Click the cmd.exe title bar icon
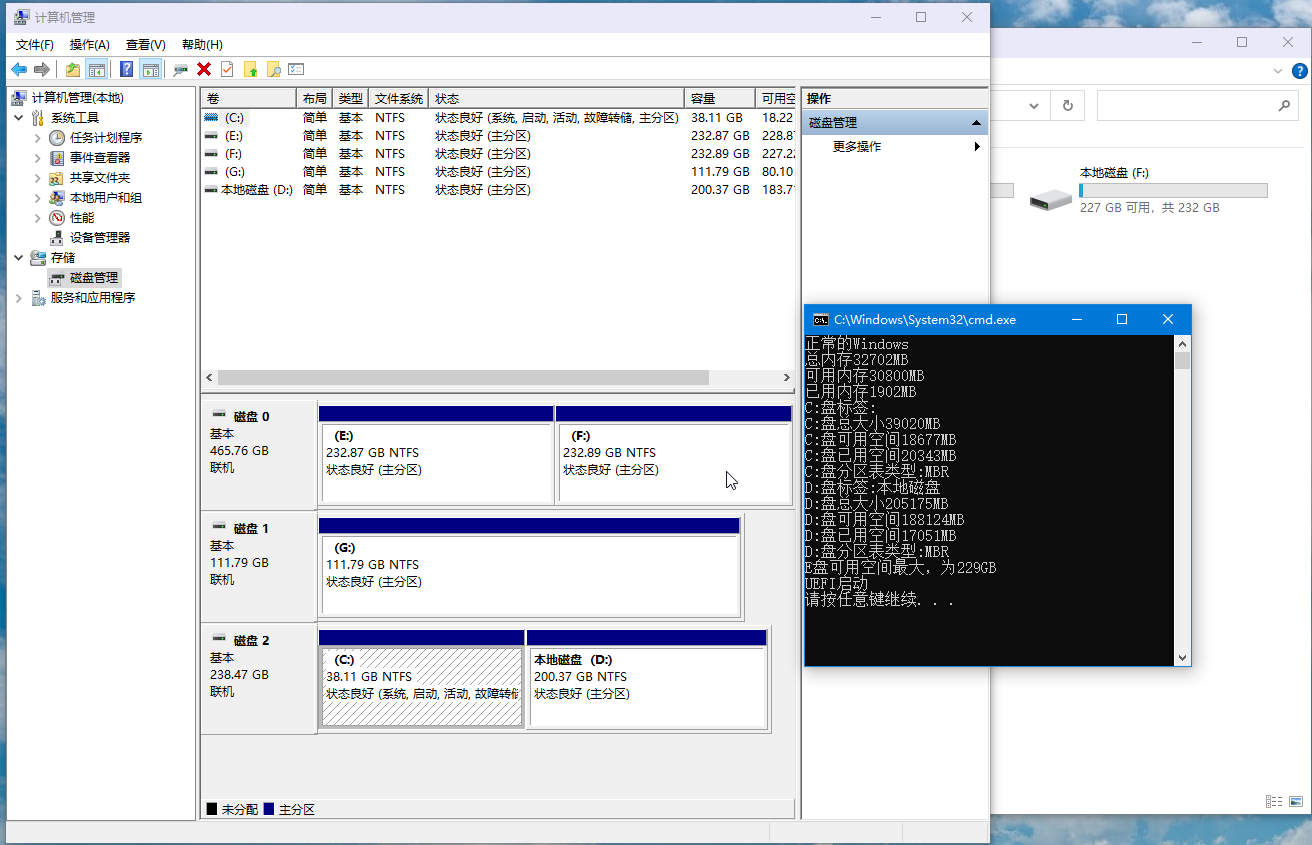 (820, 320)
